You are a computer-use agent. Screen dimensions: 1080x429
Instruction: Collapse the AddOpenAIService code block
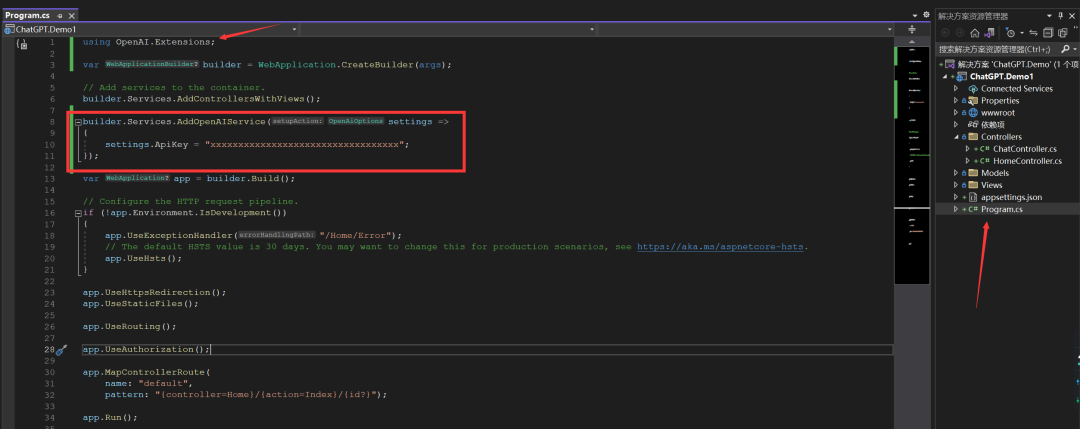pos(79,122)
